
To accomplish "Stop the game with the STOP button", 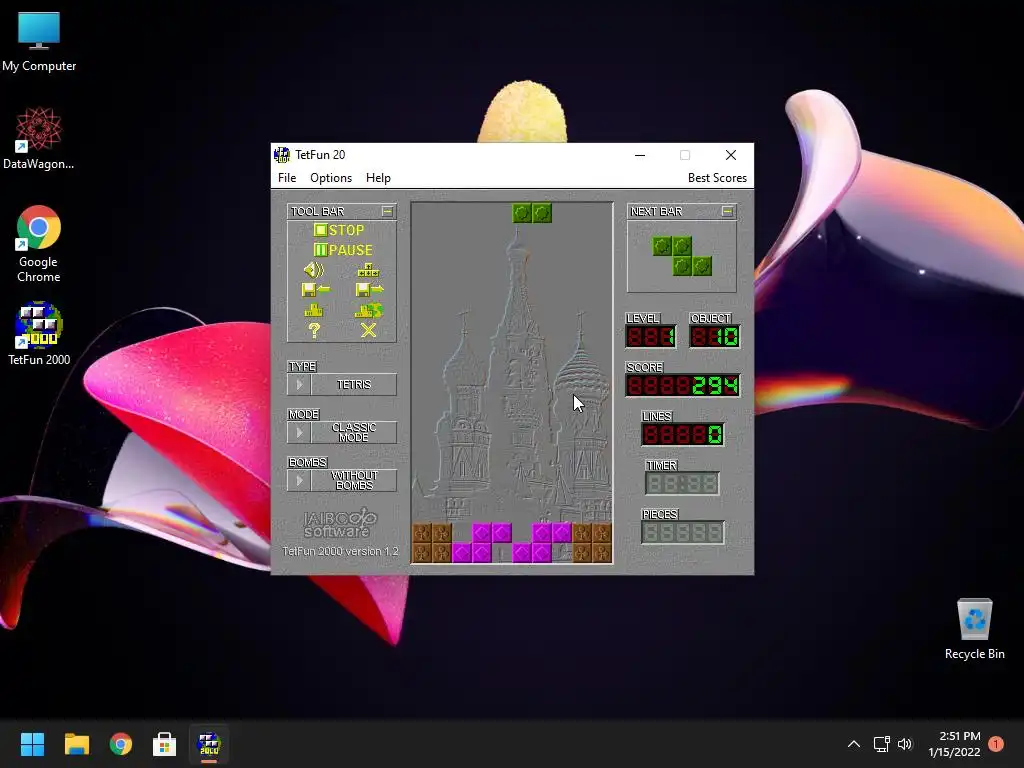I will [x=339, y=230].
